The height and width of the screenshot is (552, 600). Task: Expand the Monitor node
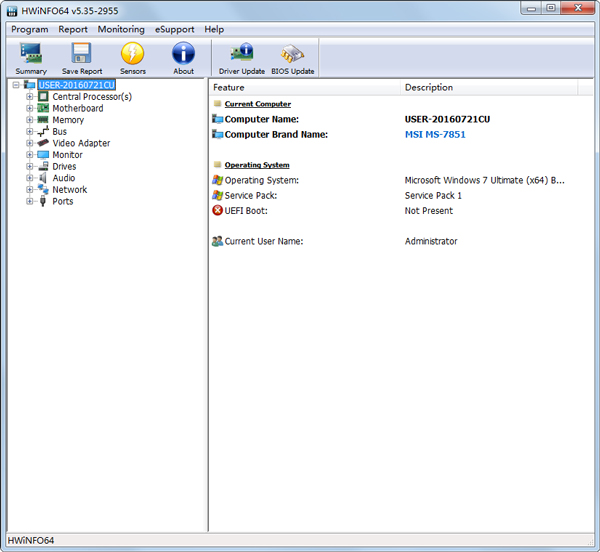[29, 155]
